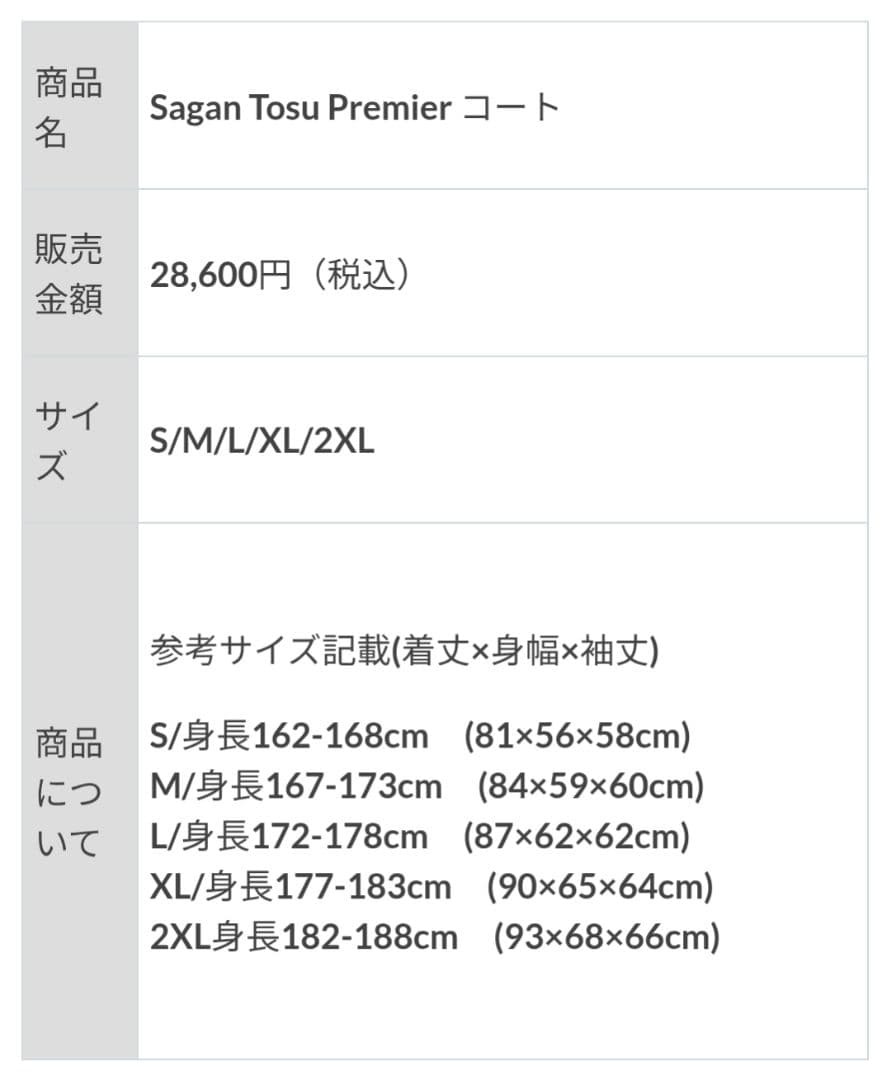Click the L/身長172-178cm height range
The width and height of the screenshot is (890, 1080).
289,837
